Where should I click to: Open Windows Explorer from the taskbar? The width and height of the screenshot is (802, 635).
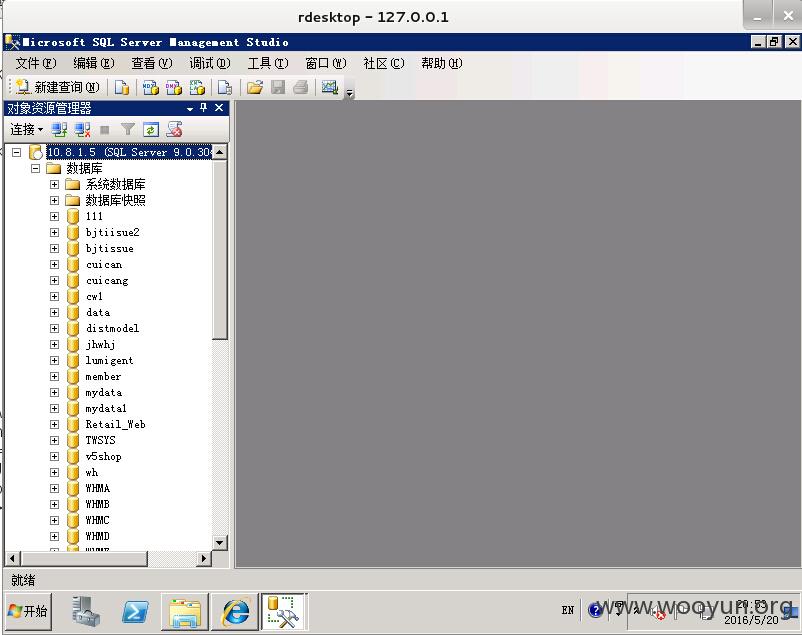[185, 611]
